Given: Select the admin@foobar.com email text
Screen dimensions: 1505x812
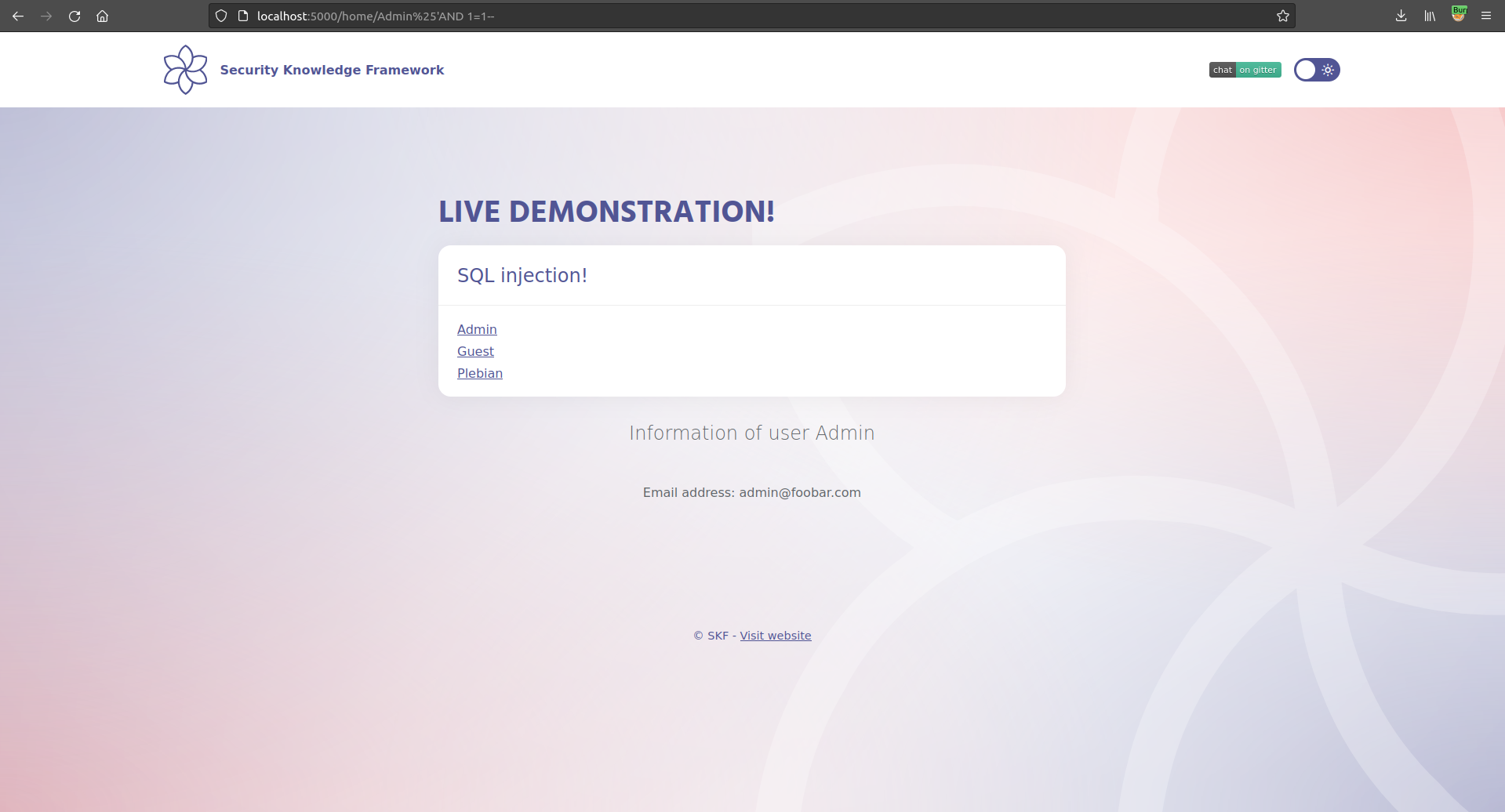Looking at the screenshot, I should pos(800,492).
